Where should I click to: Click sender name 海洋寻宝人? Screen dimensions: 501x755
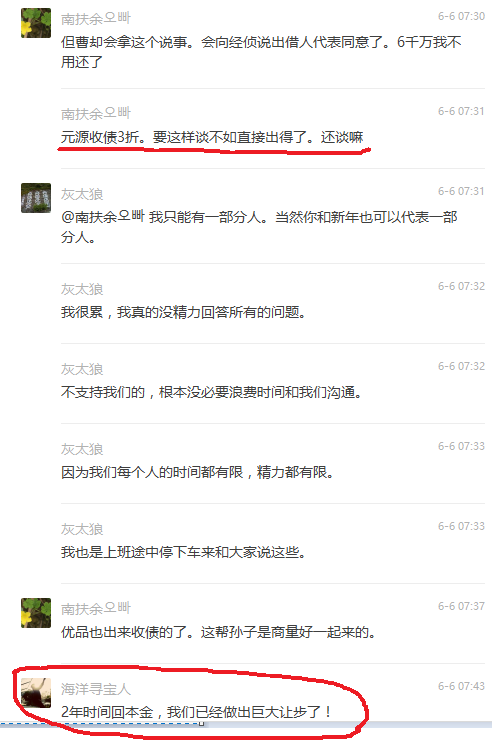click(x=96, y=689)
